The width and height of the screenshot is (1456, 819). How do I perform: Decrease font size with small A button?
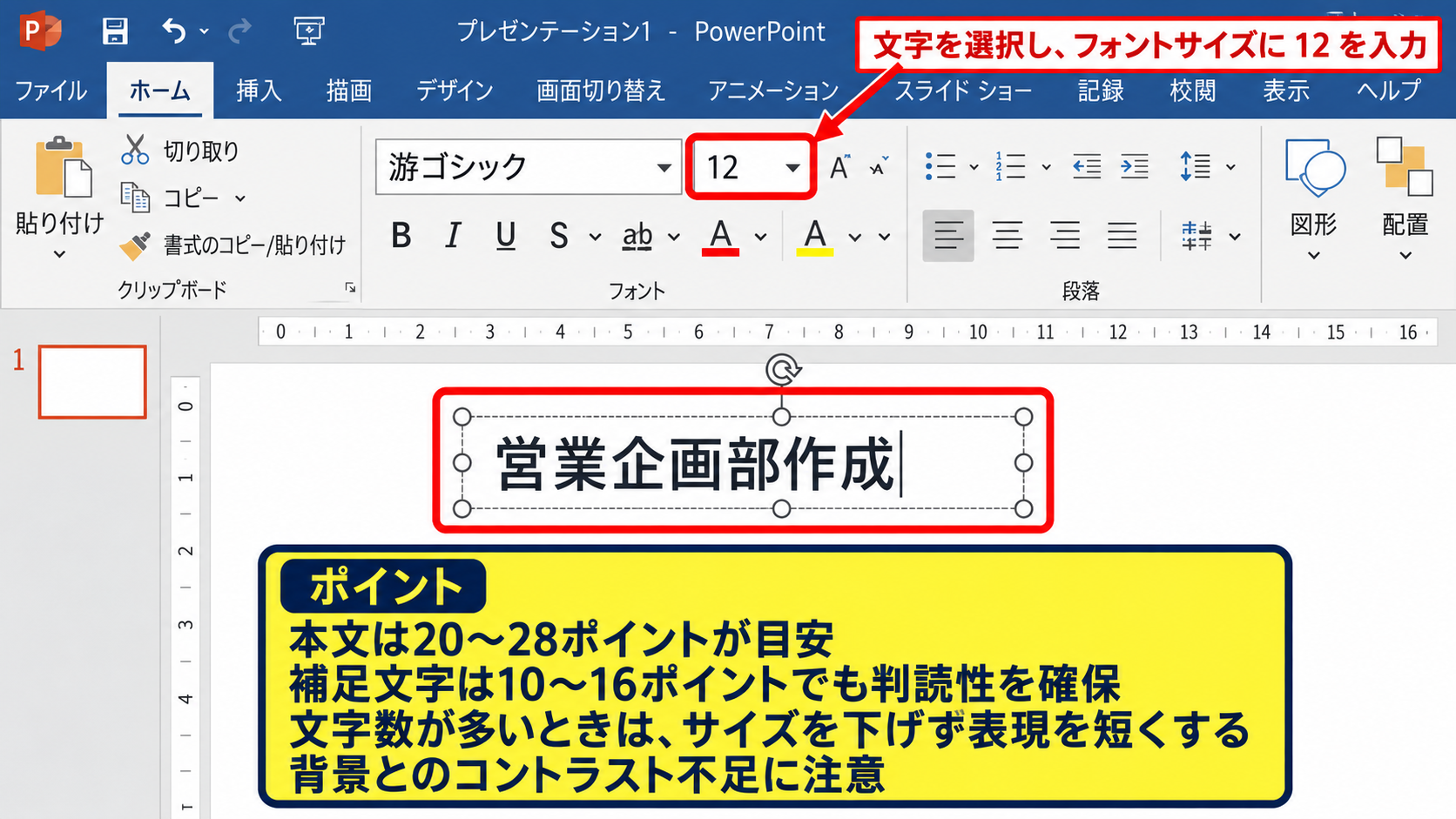(x=879, y=167)
